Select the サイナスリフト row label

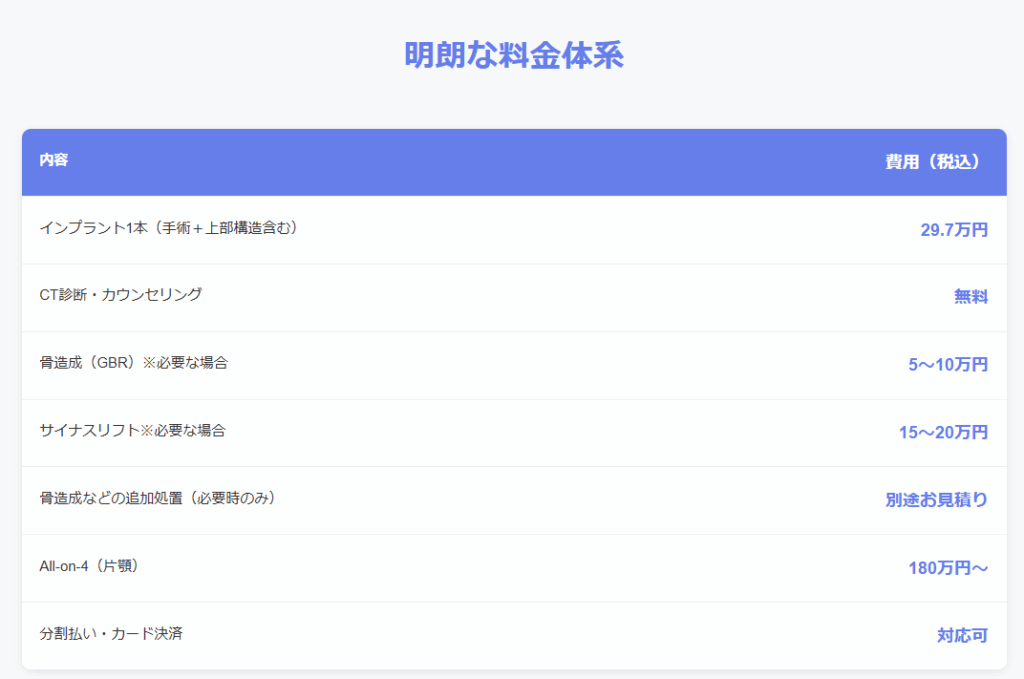(88, 431)
